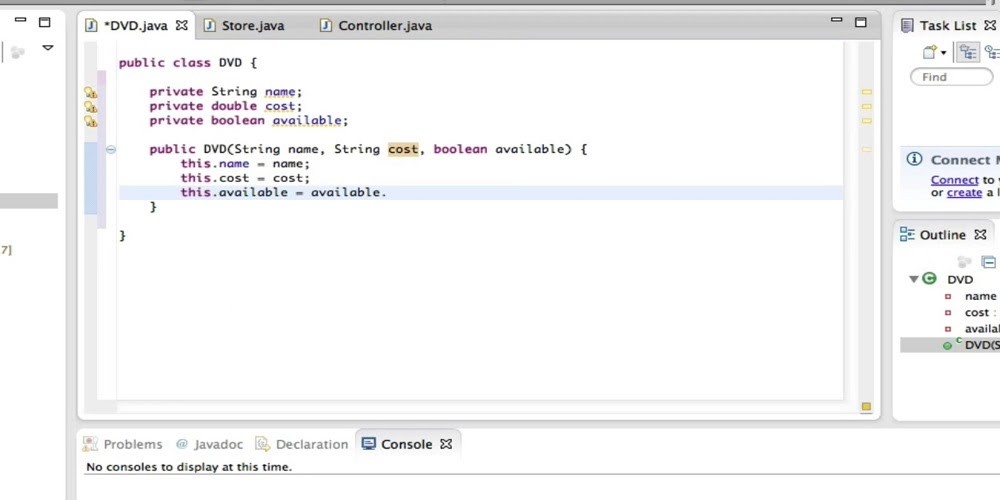Image resolution: width=1000 pixels, height=500 pixels.
Task: Click the Connect link in Task List
Action: pyautogui.click(x=954, y=180)
